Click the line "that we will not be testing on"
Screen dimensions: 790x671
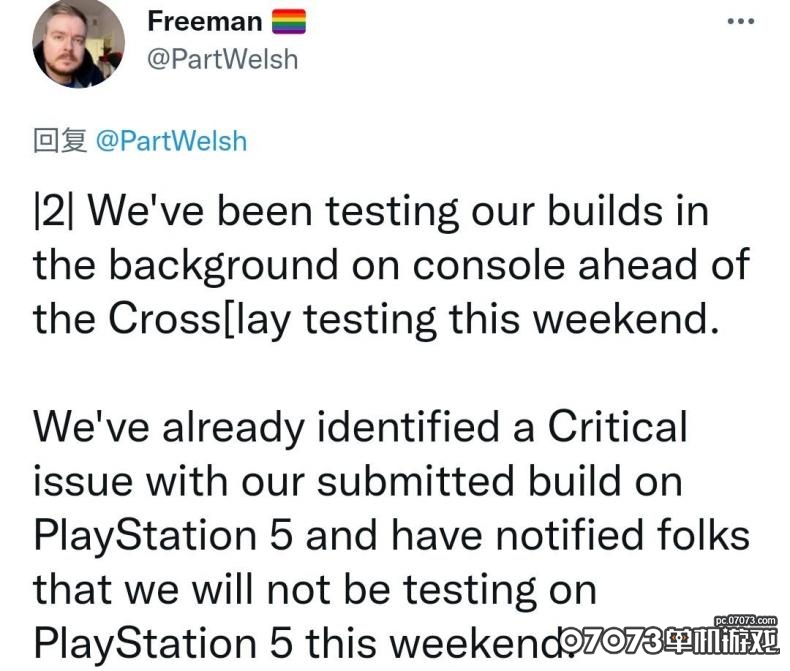[315, 589]
